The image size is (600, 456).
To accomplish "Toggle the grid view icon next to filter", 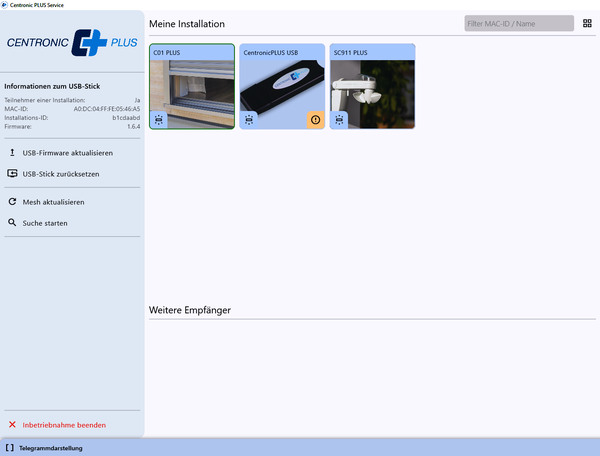I will coord(587,23).
